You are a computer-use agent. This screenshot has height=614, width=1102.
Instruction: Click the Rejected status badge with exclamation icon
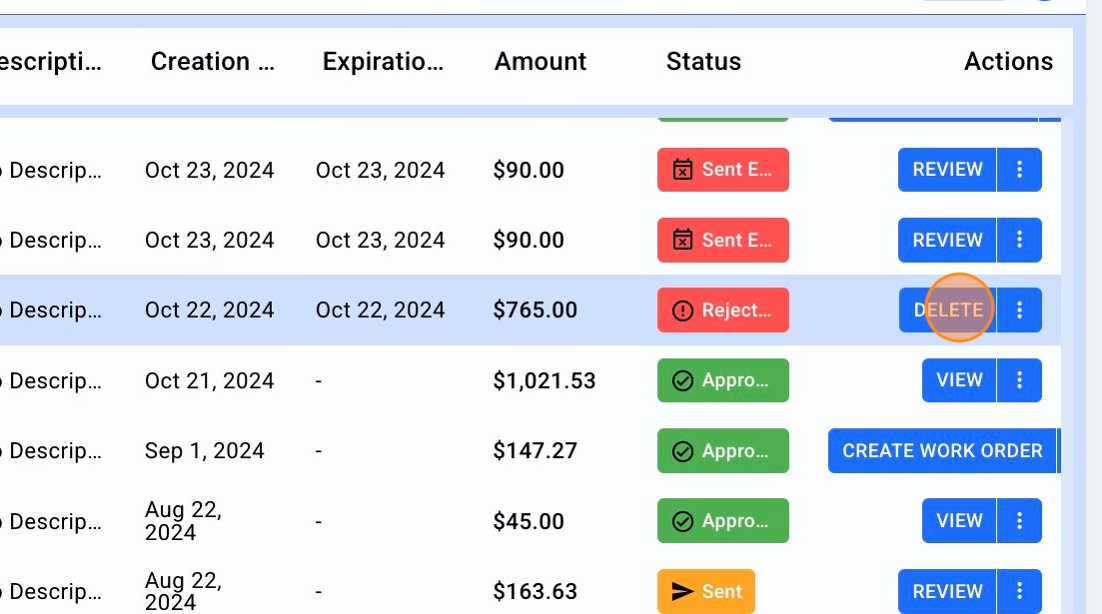tap(722, 310)
